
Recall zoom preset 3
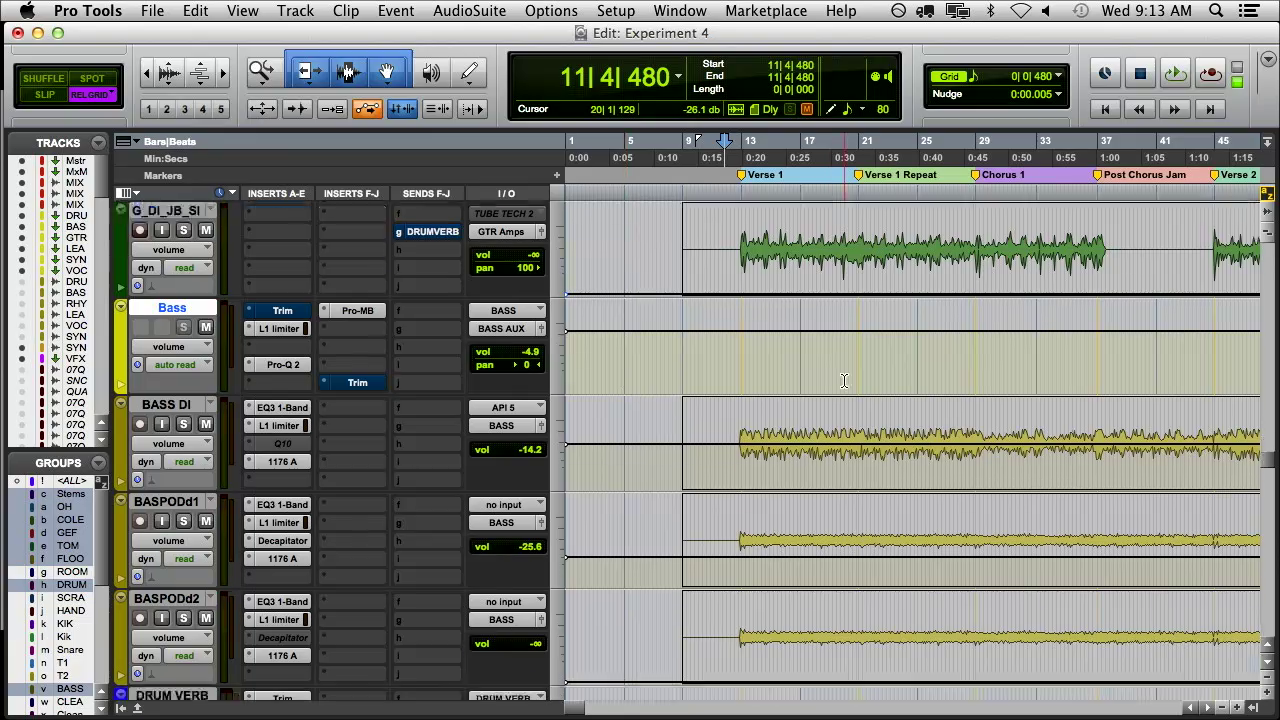[185, 109]
